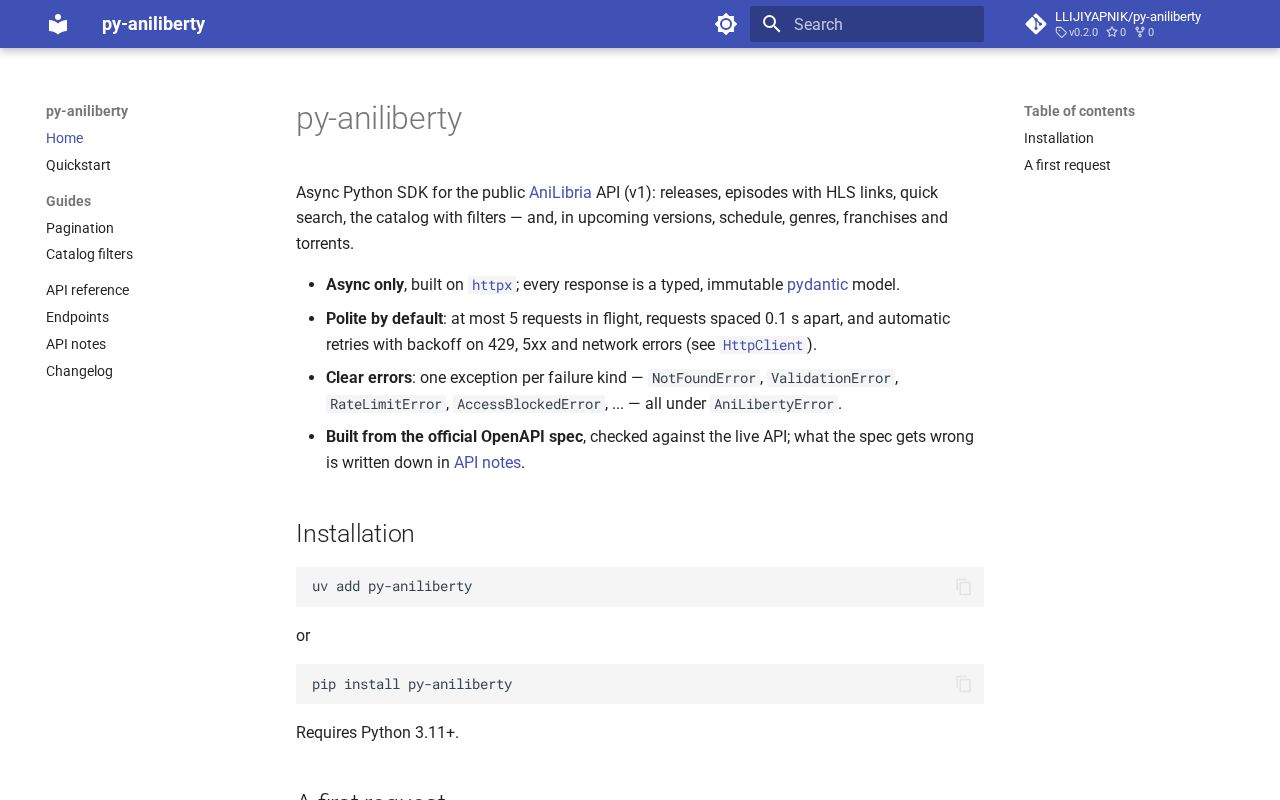The height and width of the screenshot is (800, 1280).
Task: Click the 'AccessBlockedError' code text
Action: point(529,404)
